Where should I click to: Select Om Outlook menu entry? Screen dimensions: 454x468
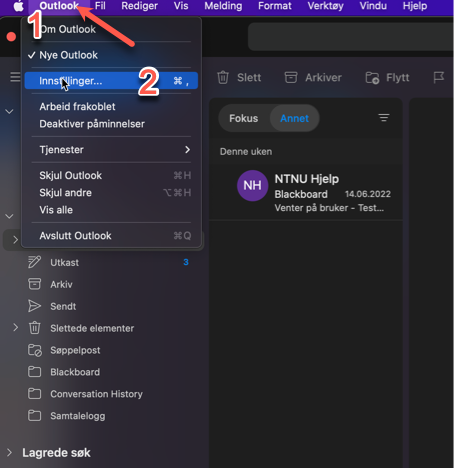point(111,29)
